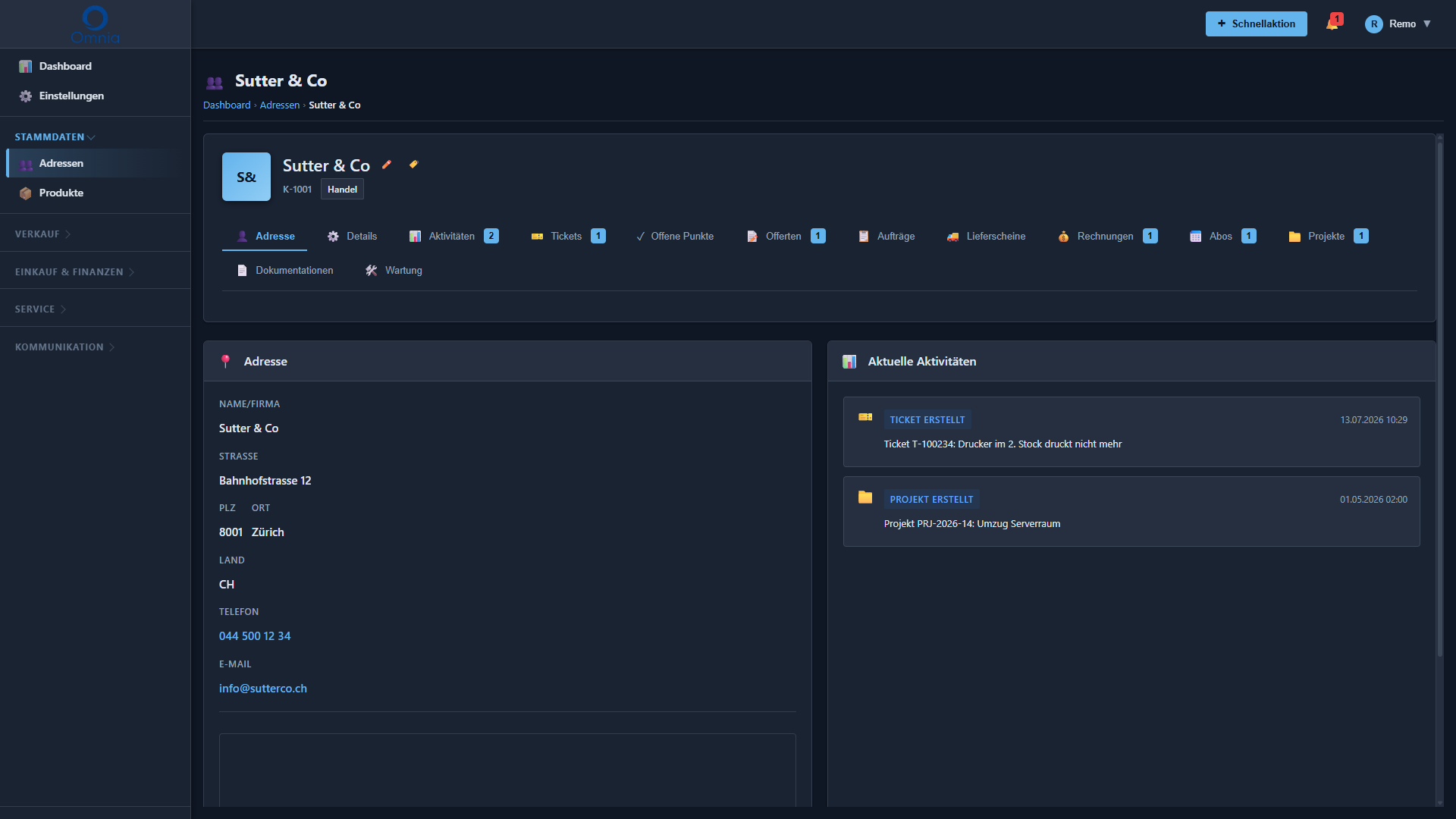
Task: Click the Omnia logo
Action: point(95,24)
